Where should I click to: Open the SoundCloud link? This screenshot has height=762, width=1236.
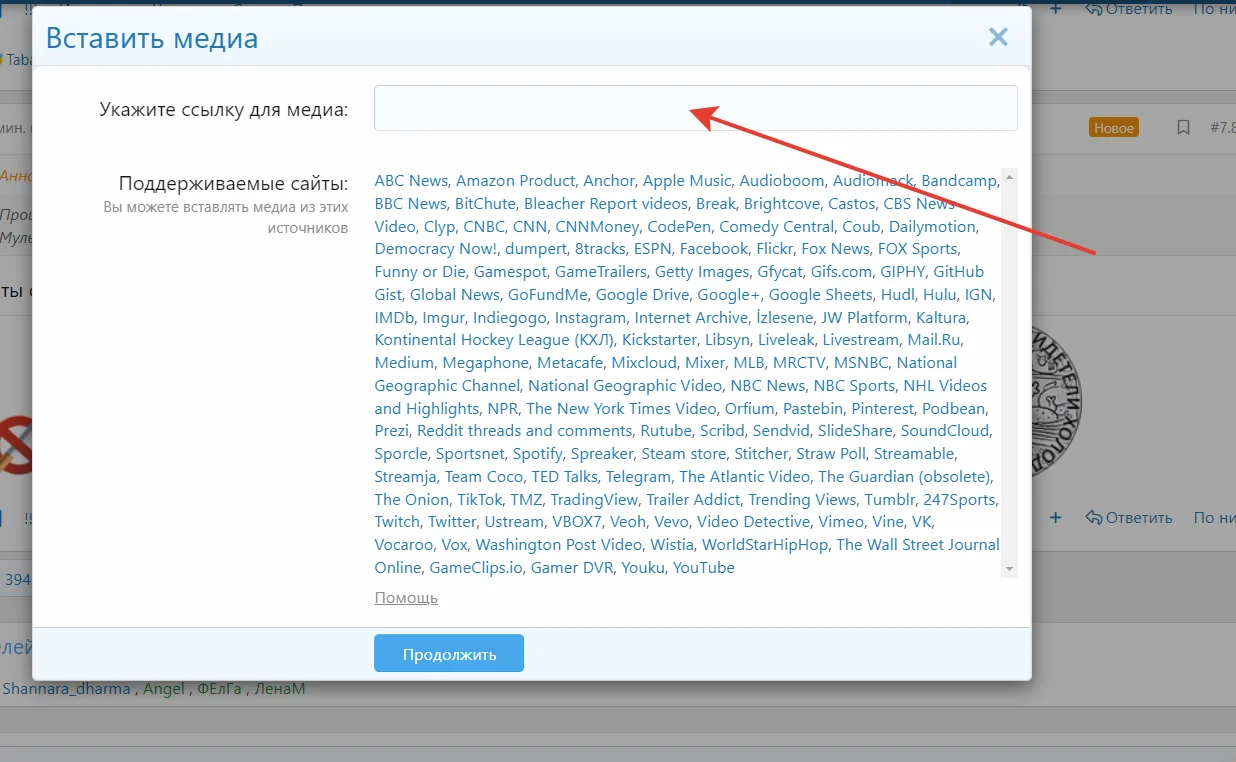945,431
